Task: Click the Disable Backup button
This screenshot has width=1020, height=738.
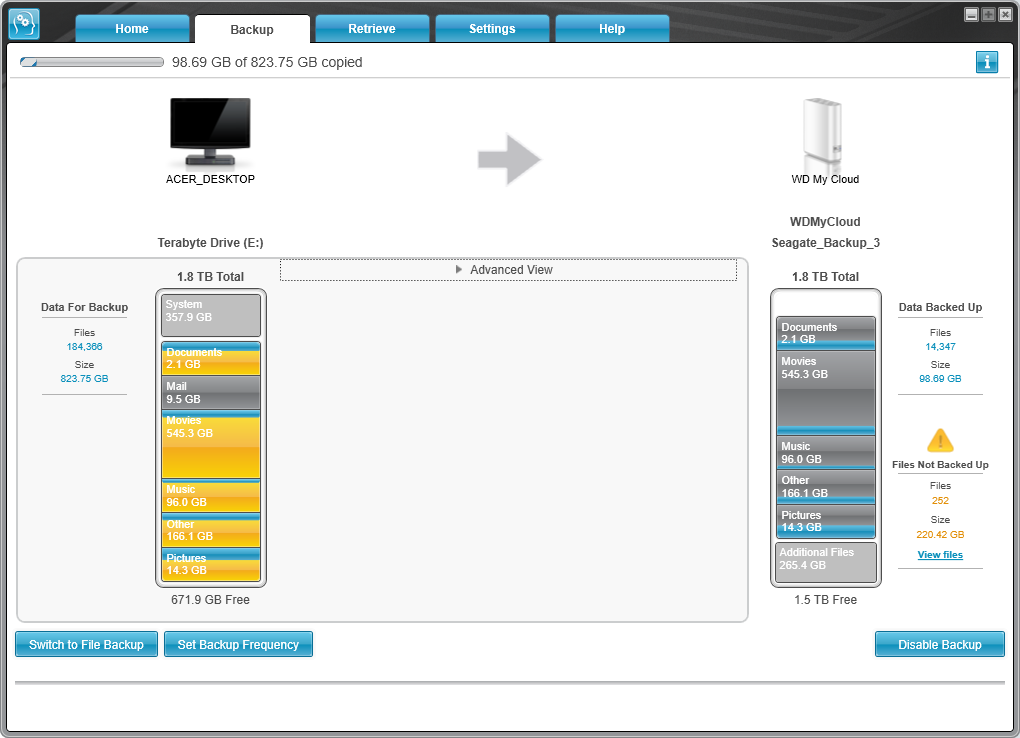Action: 939,644
